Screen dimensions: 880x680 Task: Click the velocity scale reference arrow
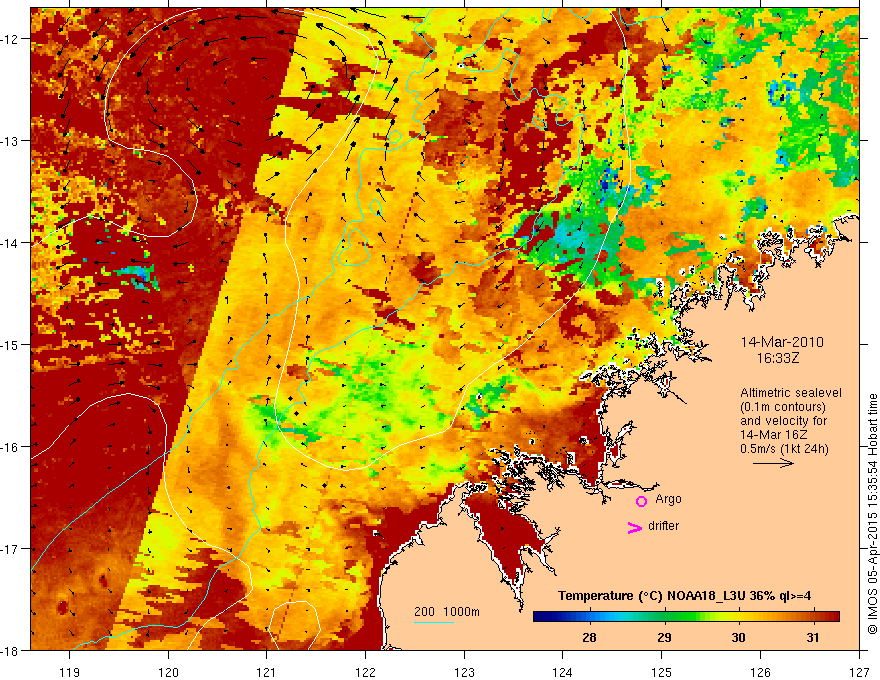(773, 463)
